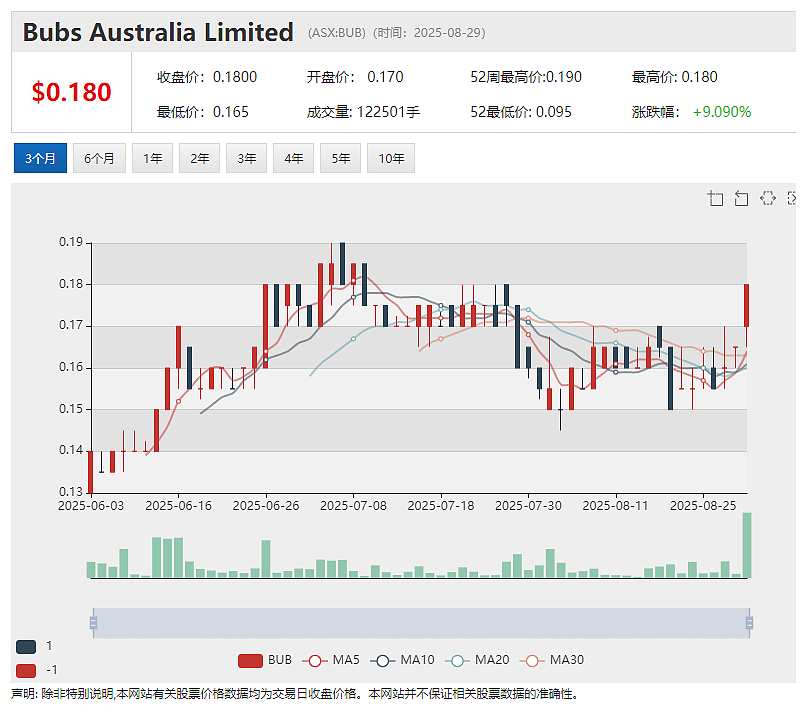Click the 时间: 2025-08-29 date text
Screen dimensions: 812x718
429,33
